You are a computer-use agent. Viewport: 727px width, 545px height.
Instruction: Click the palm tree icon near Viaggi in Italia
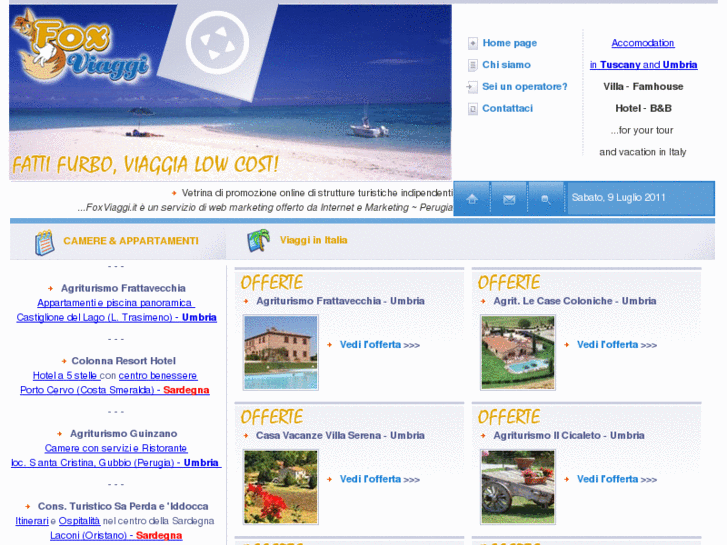(258, 240)
